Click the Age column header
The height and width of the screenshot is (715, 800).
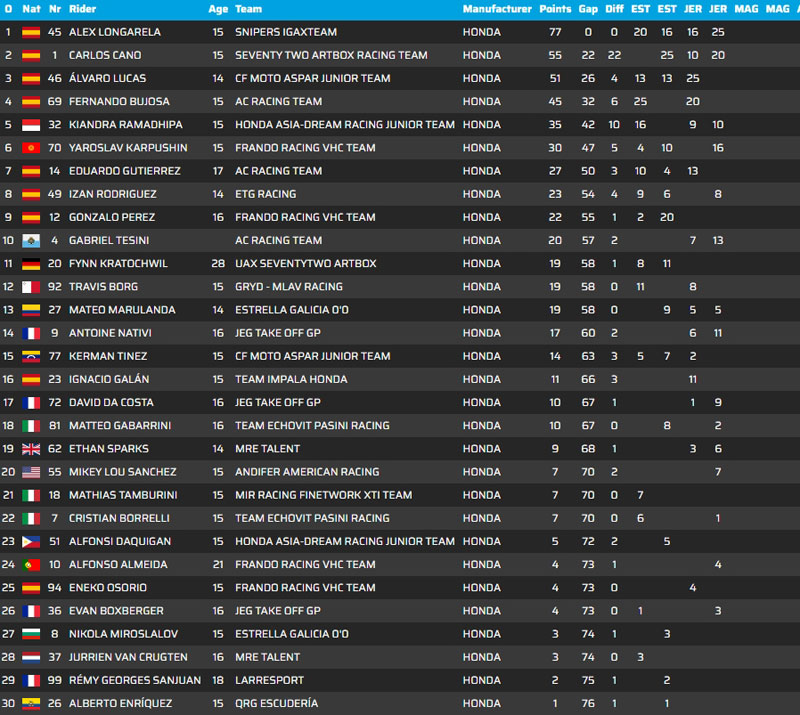click(218, 9)
